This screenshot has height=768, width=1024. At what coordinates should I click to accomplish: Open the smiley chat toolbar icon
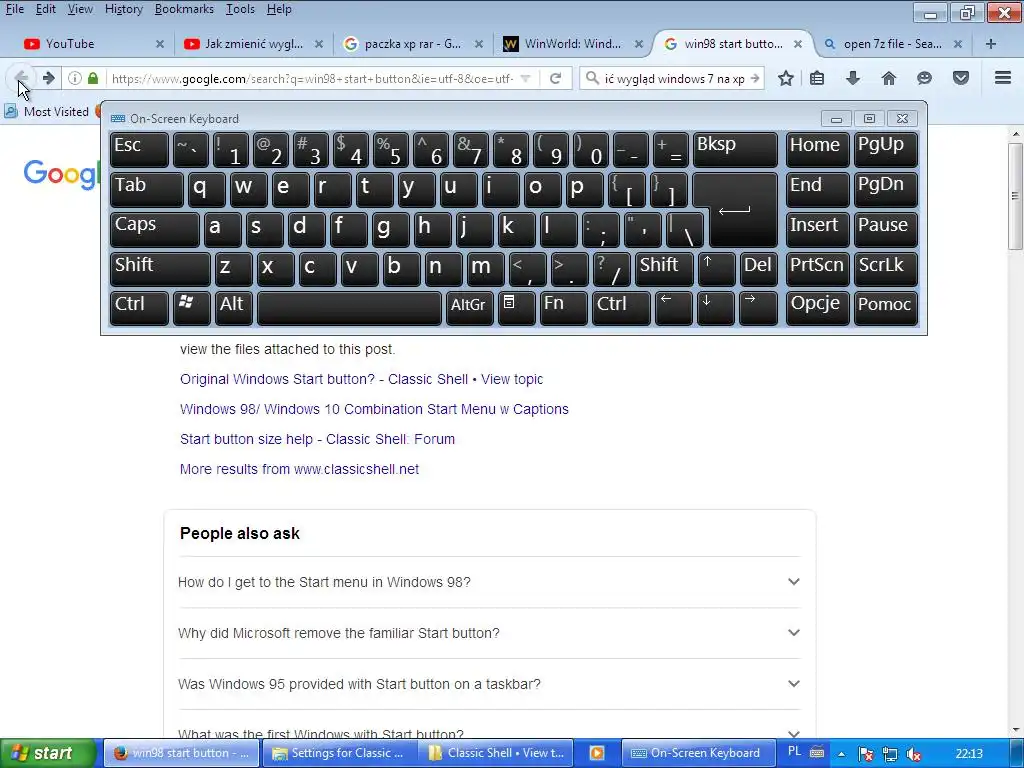tap(924, 78)
